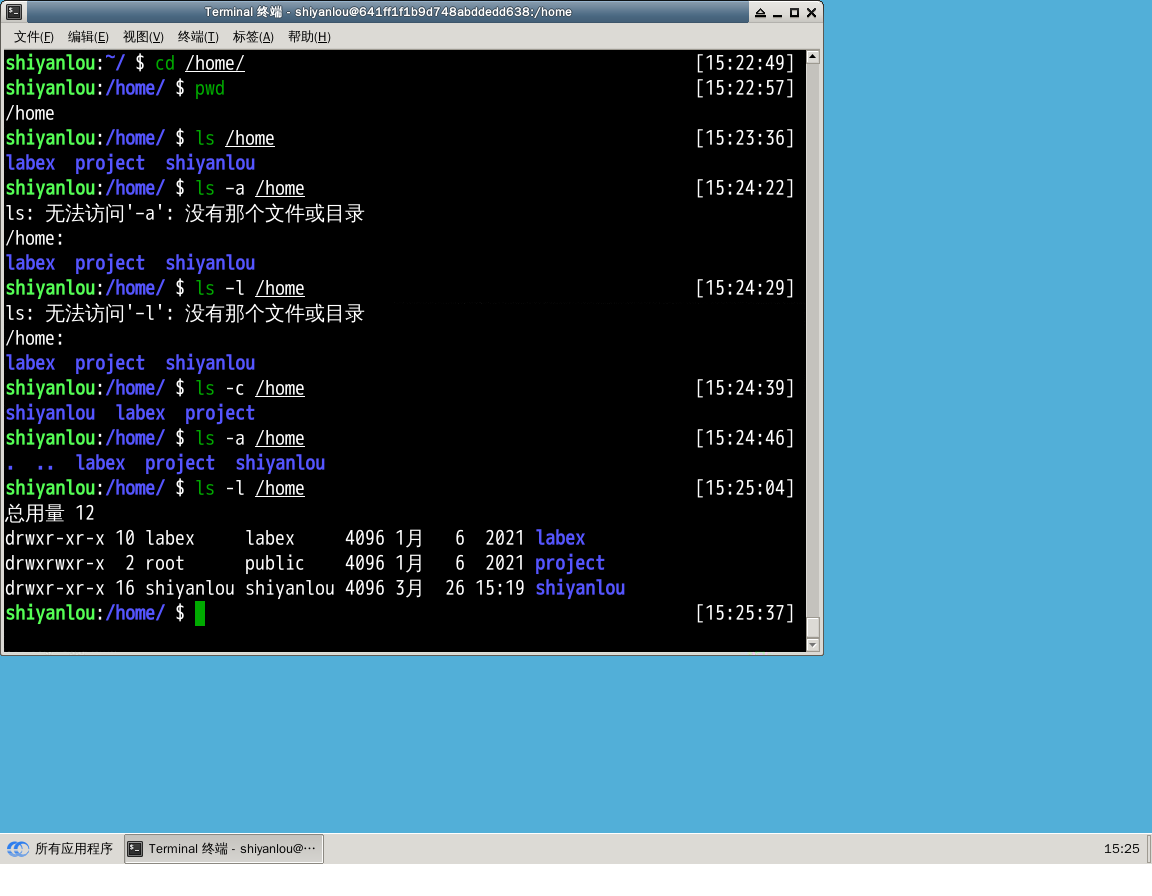
Task: Click the green cursor at the prompt
Action: point(200,613)
